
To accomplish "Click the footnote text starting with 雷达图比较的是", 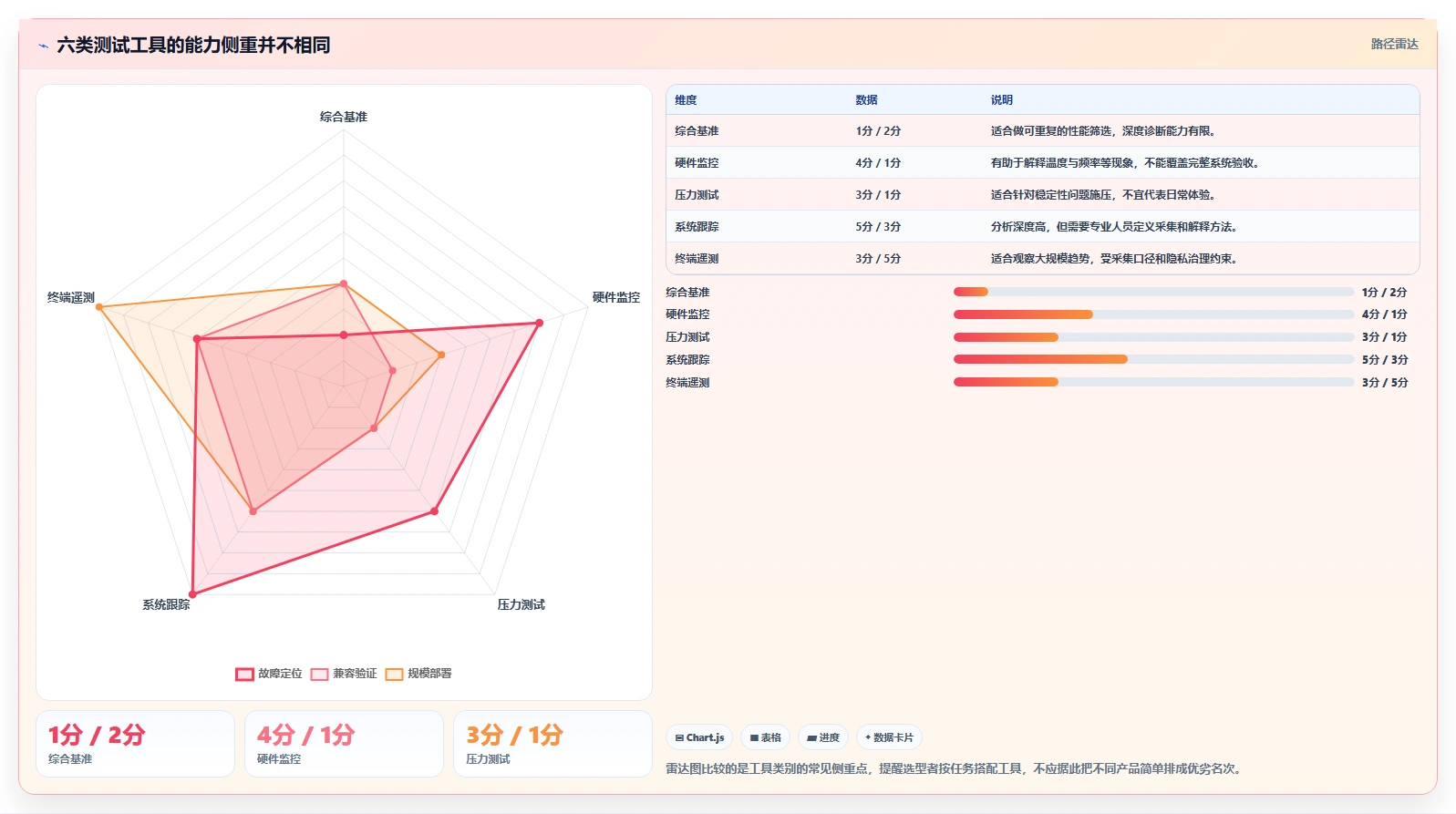I will (954, 768).
